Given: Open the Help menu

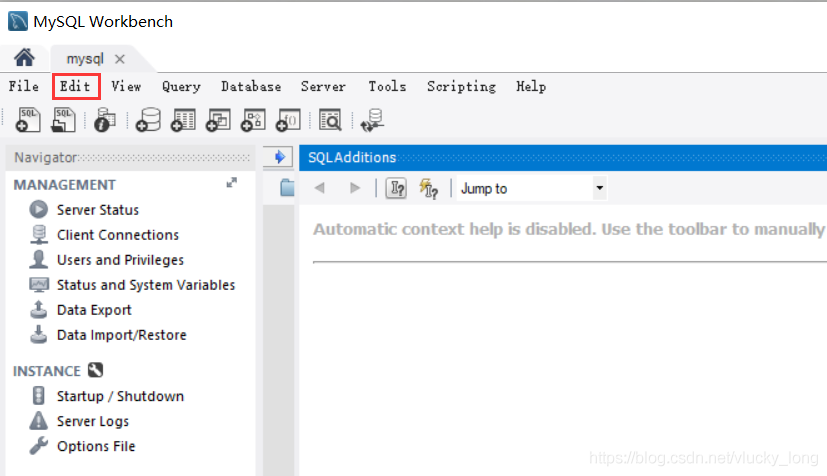Looking at the screenshot, I should [x=531, y=86].
